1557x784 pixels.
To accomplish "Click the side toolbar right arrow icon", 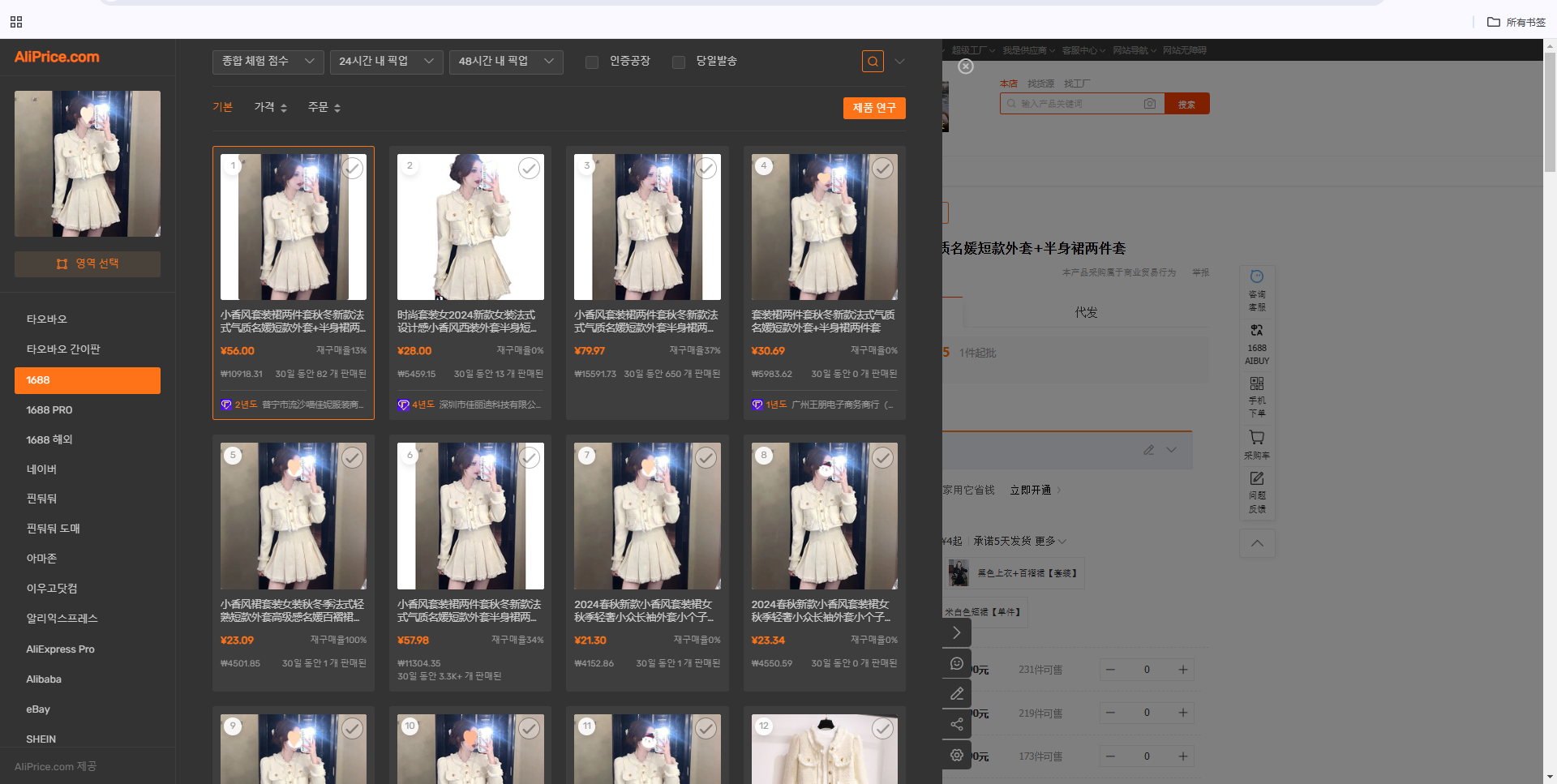I will coord(957,632).
